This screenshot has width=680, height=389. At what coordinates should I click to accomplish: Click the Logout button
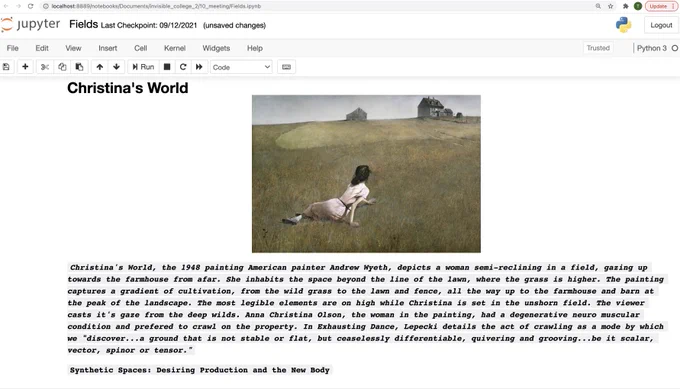tap(661, 25)
